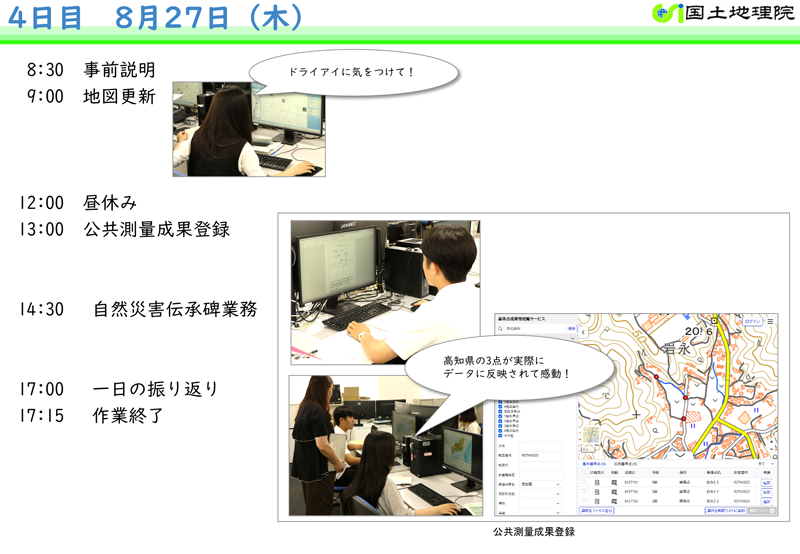Click the blue add button in the second result row
Viewport: 800px width, 554px height.
766,492
